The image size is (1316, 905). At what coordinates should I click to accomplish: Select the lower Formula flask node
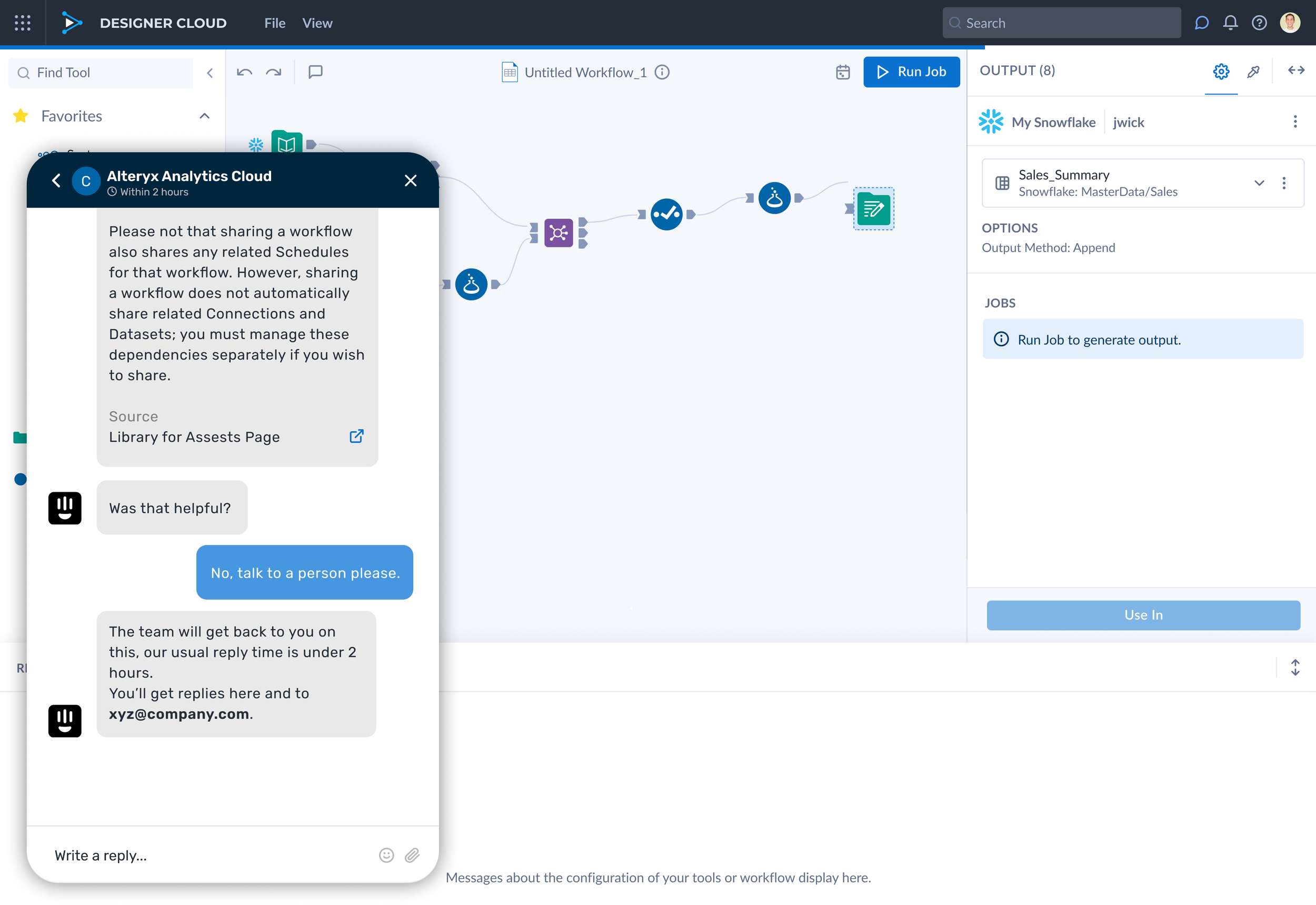tap(471, 284)
